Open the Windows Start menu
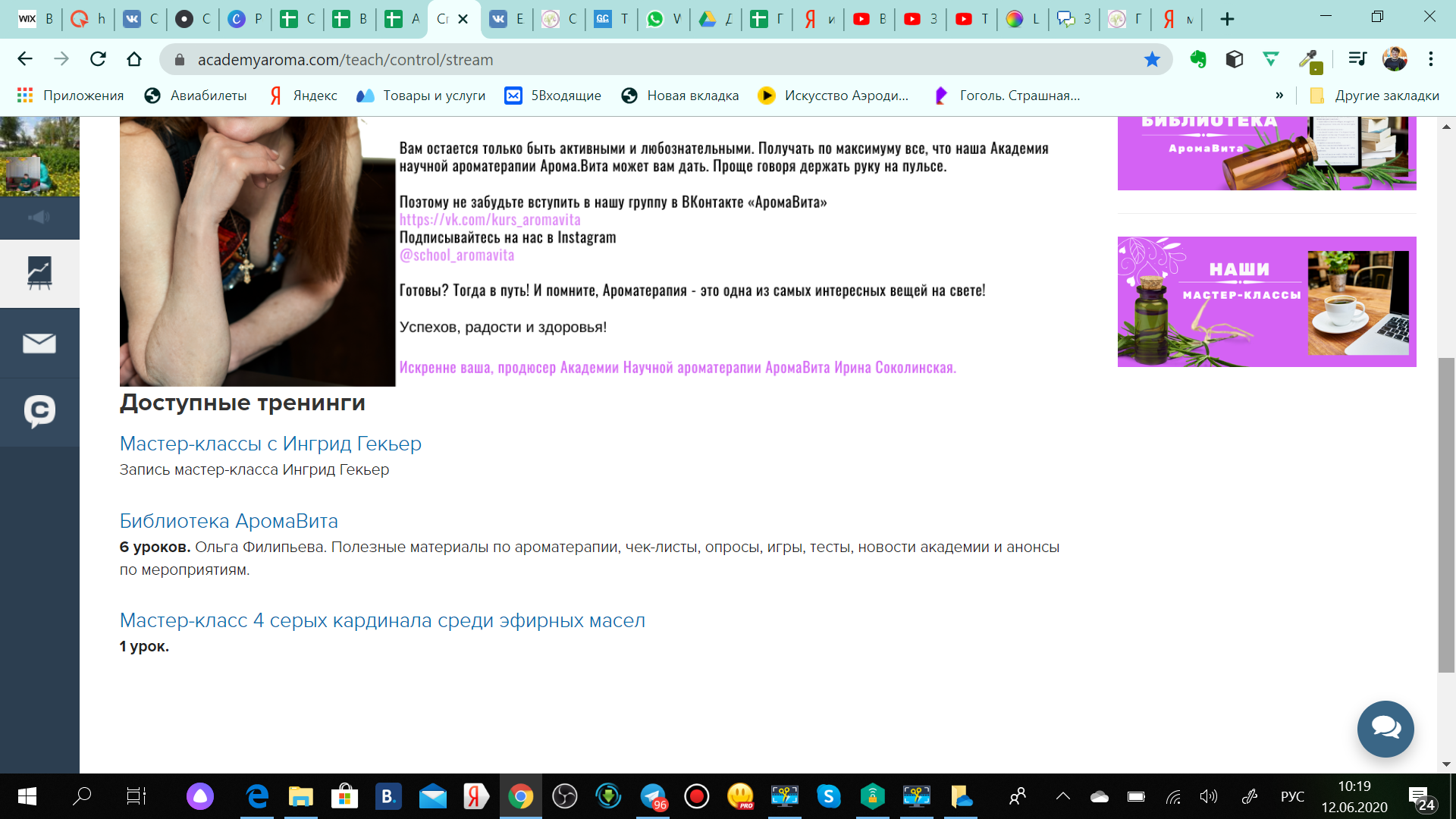Viewport: 1456px width, 819px height. 27,796
